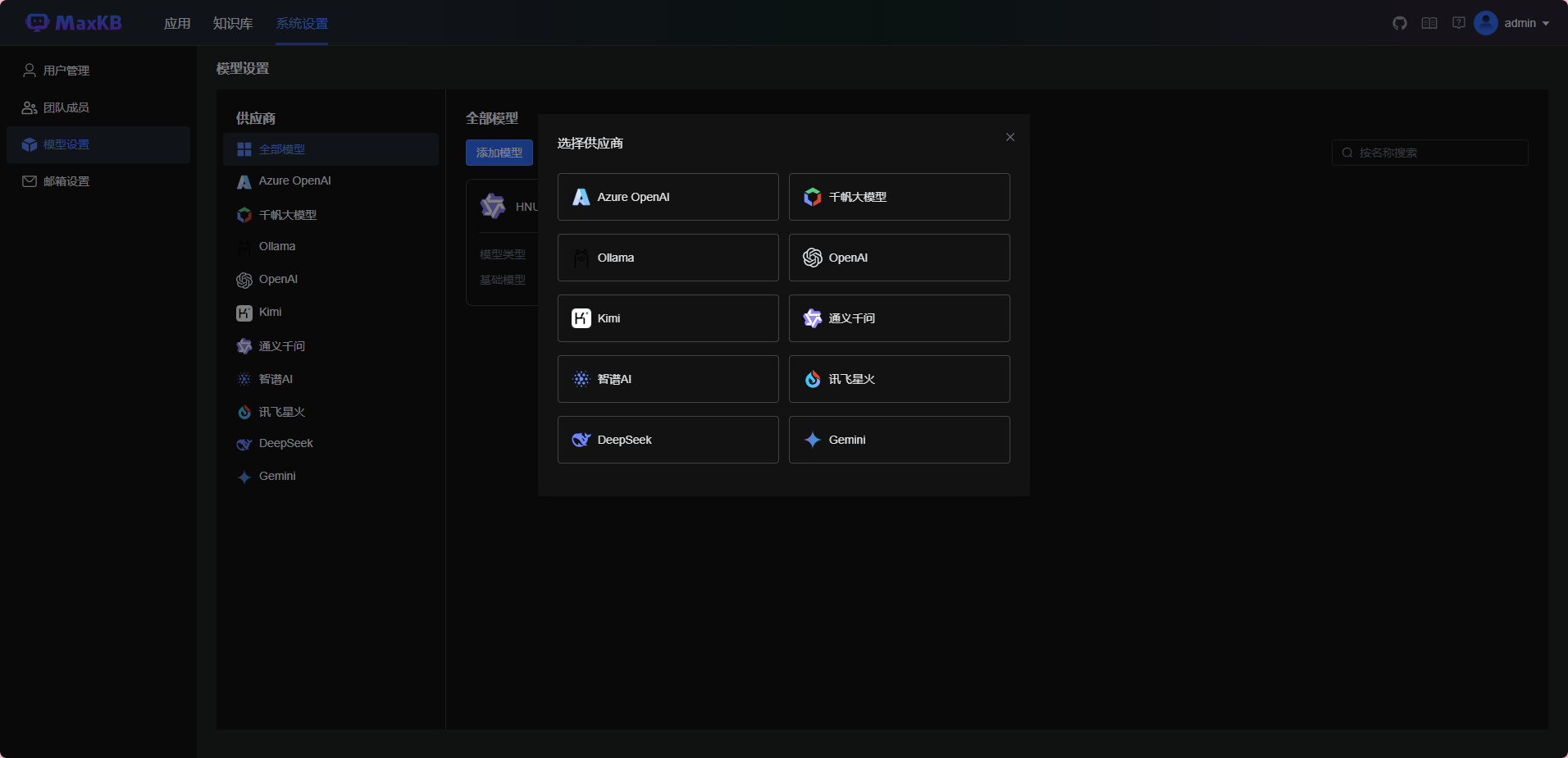
Task: Choose Azure OpenAI in provider dialog
Action: 668,197
